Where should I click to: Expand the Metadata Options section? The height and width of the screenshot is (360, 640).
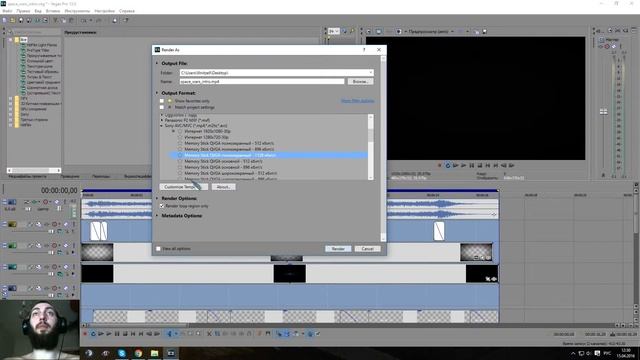(157, 216)
